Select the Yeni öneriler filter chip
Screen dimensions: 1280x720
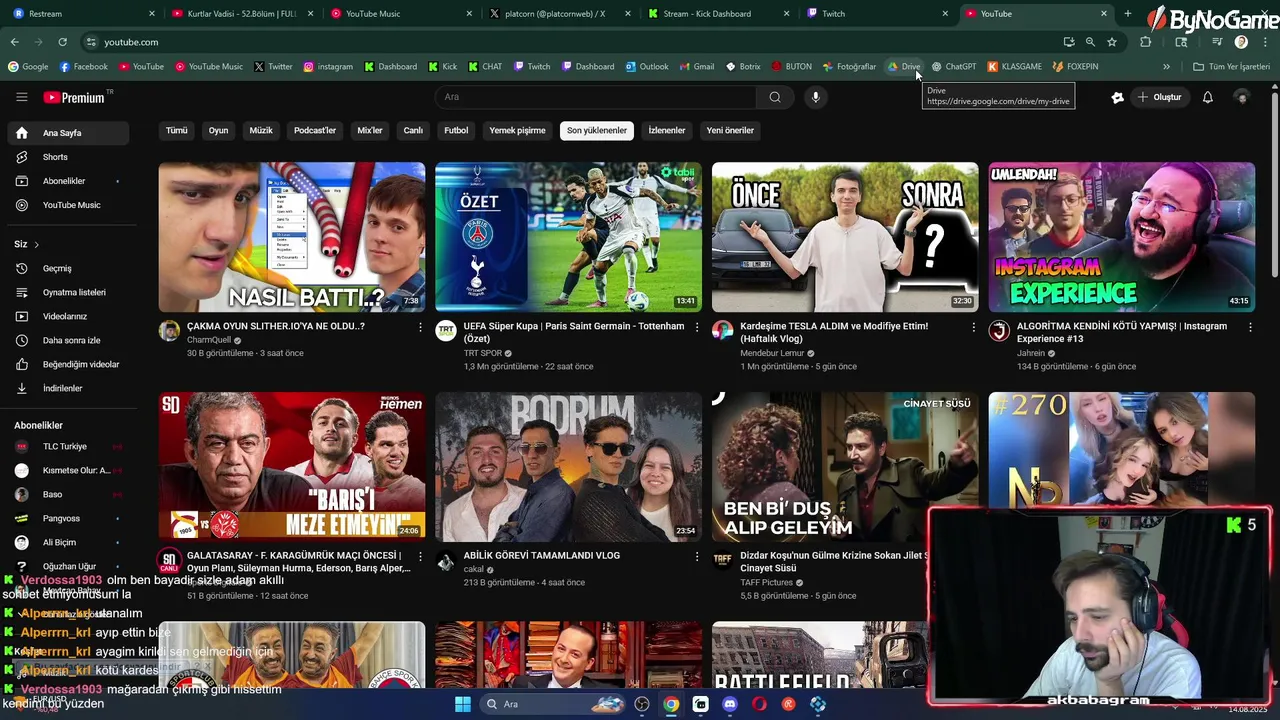[x=730, y=130]
